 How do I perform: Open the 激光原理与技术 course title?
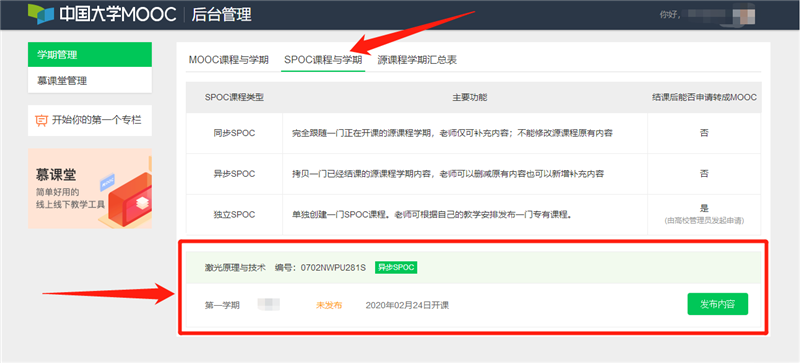coord(235,267)
